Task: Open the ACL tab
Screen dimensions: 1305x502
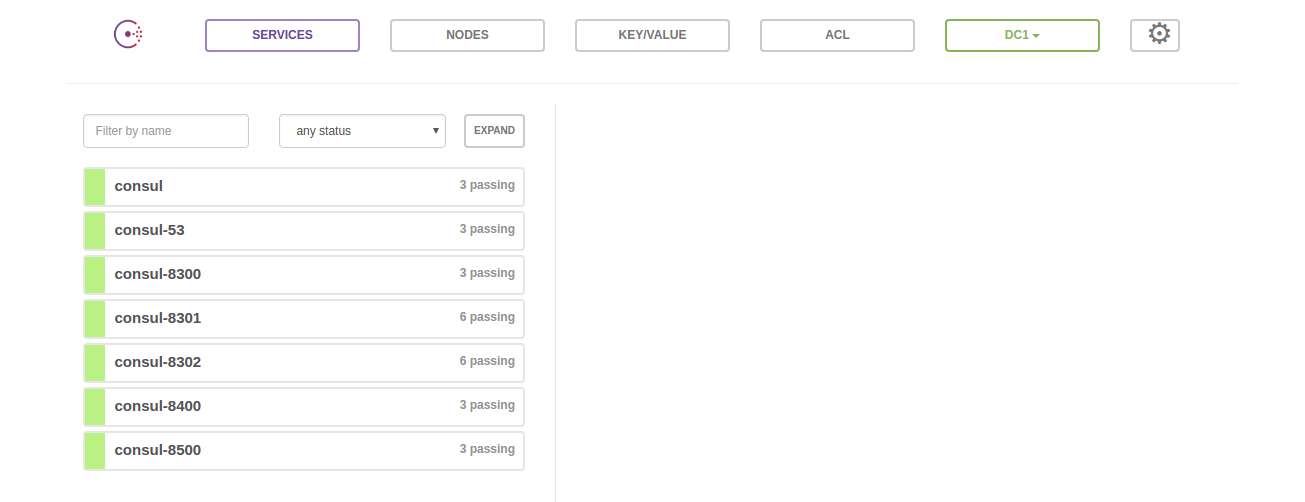Action: [x=837, y=35]
